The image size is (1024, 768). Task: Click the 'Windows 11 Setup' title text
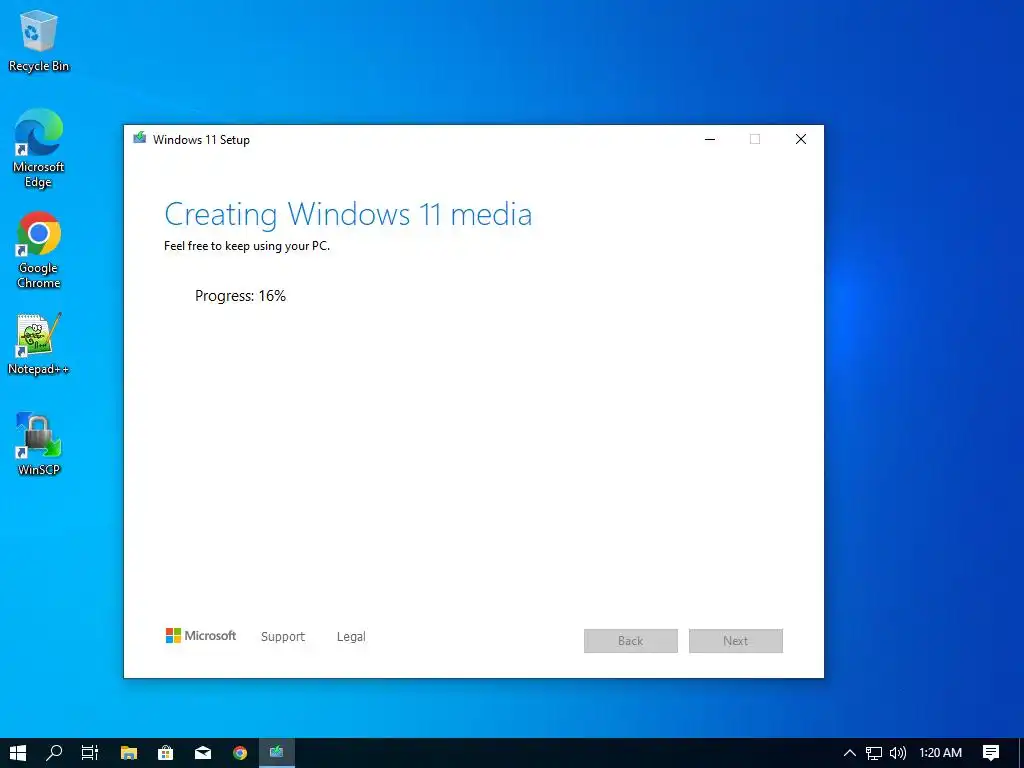click(201, 140)
